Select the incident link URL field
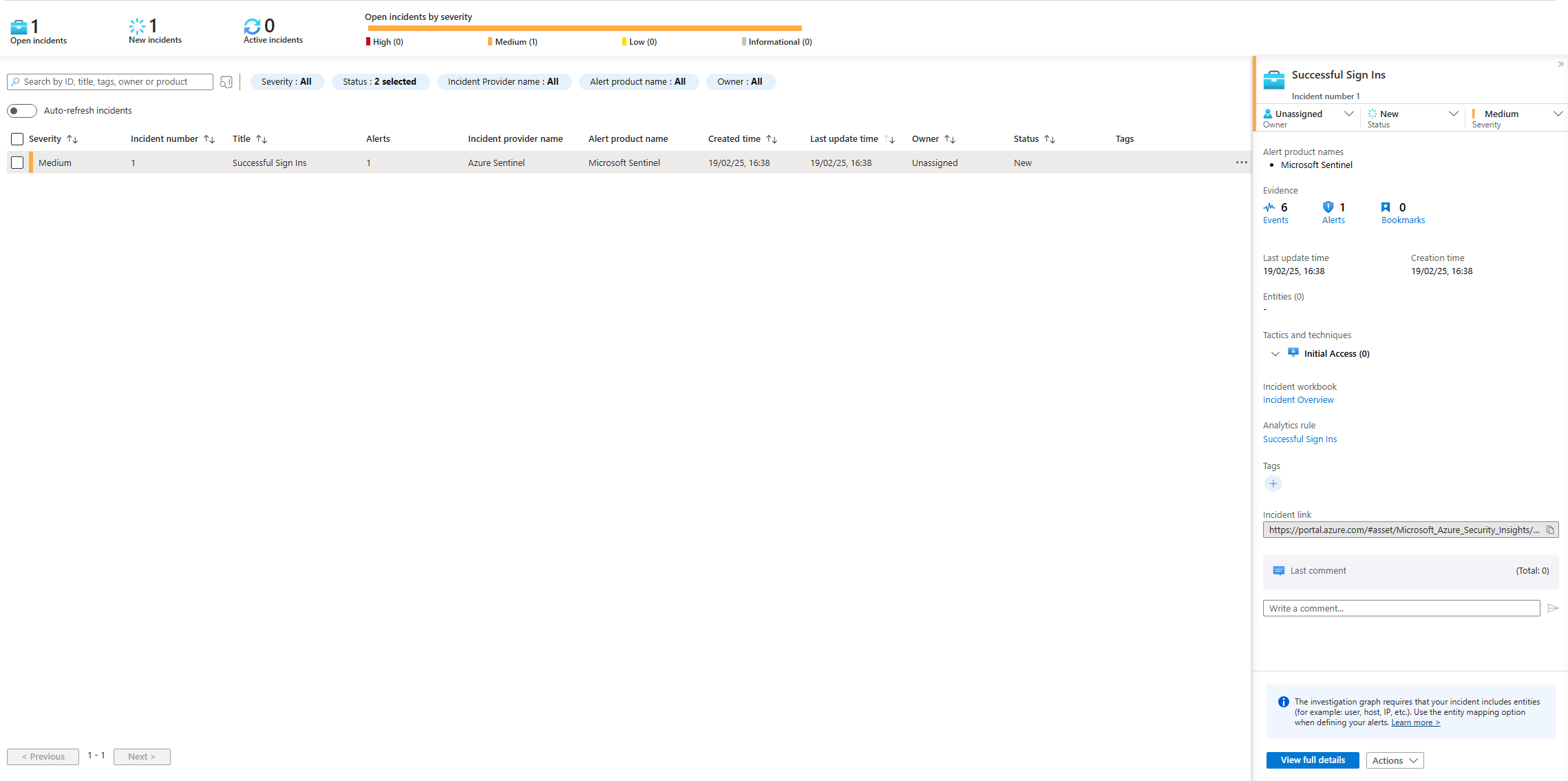1568x781 pixels. coord(1403,530)
